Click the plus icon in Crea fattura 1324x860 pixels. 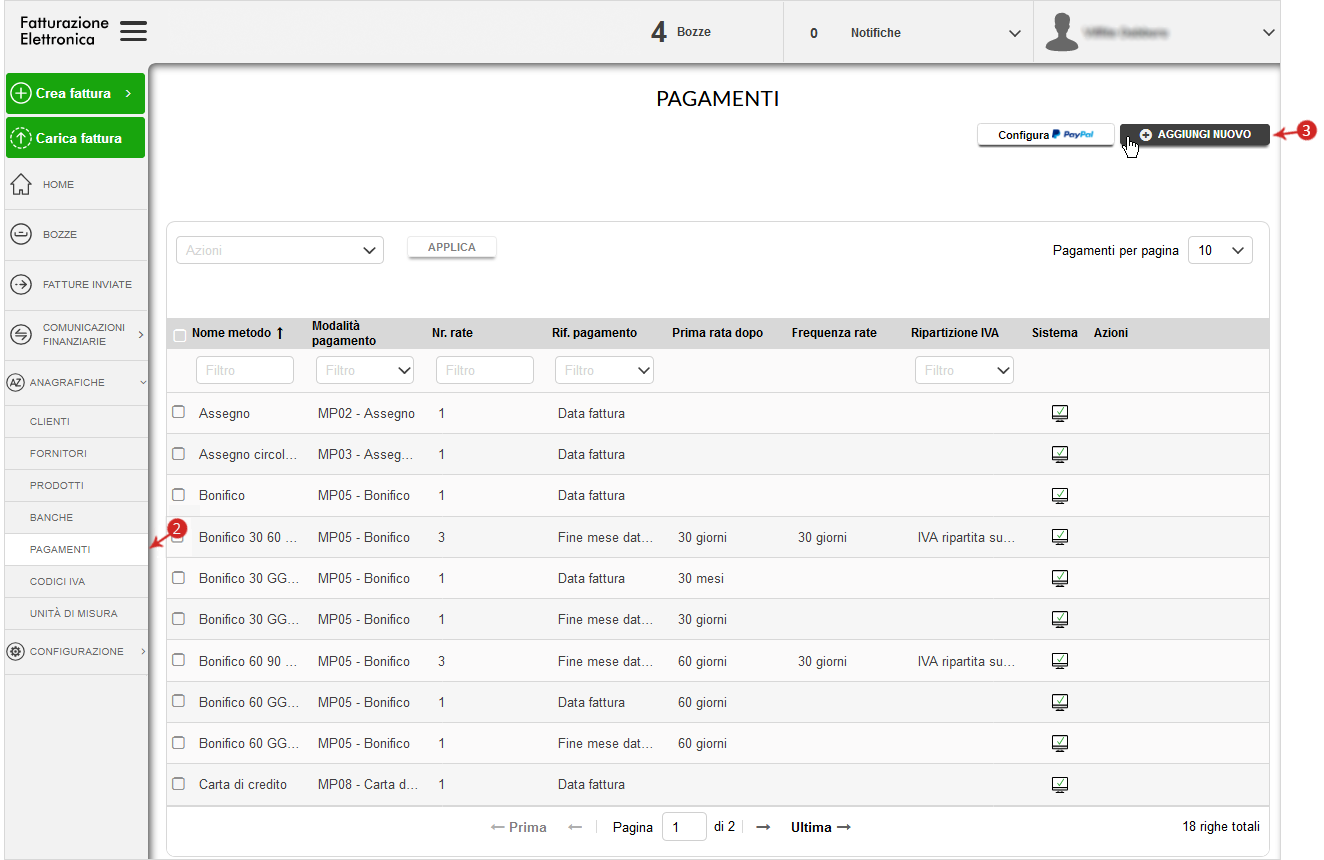(x=22, y=93)
